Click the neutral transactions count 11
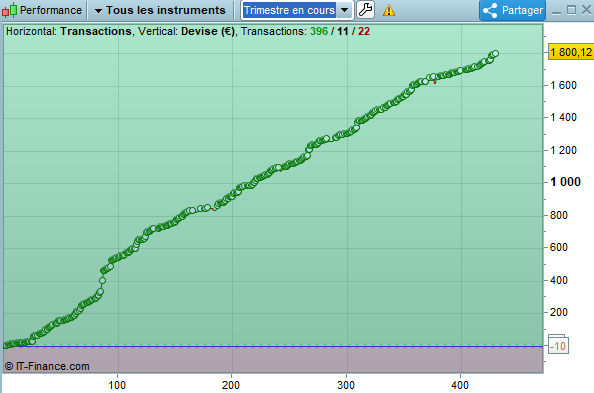Screen dimensions: 594x393 342,31
